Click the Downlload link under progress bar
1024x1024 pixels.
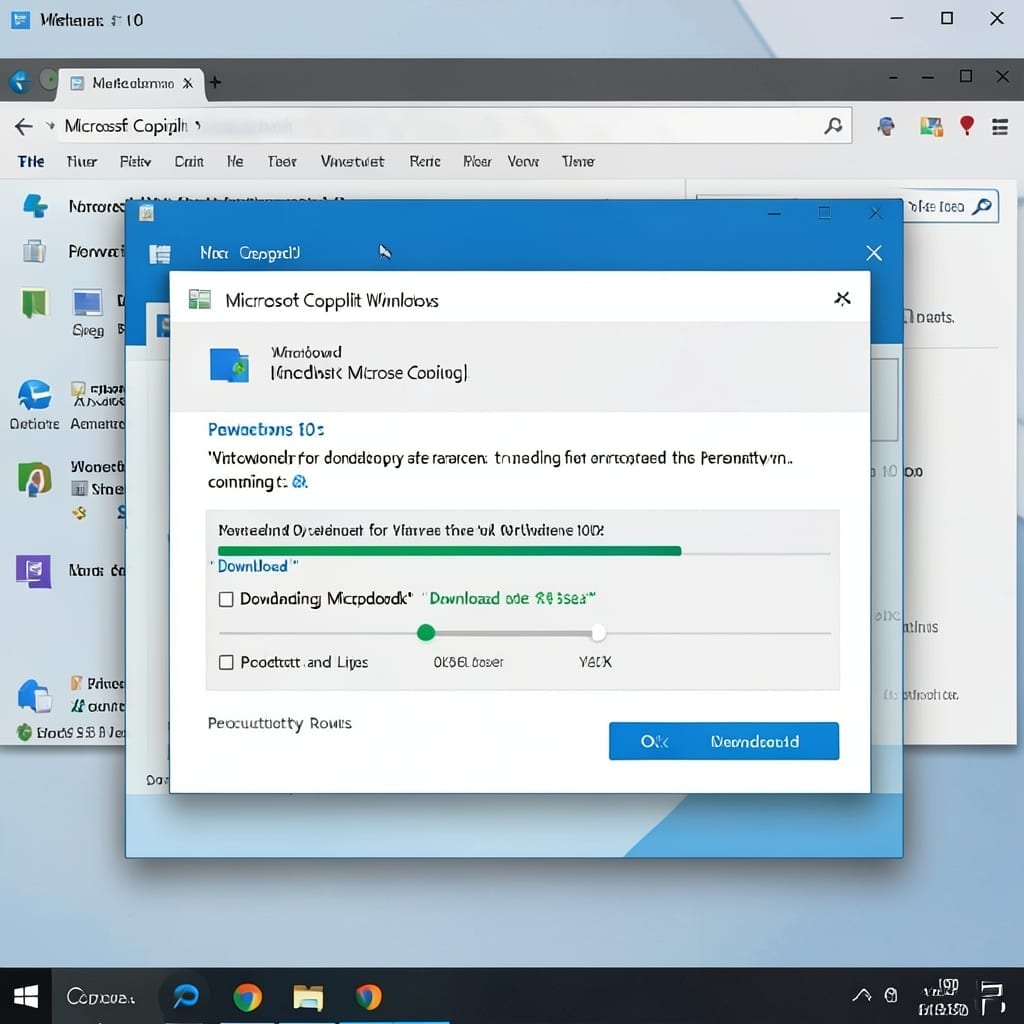(253, 566)
